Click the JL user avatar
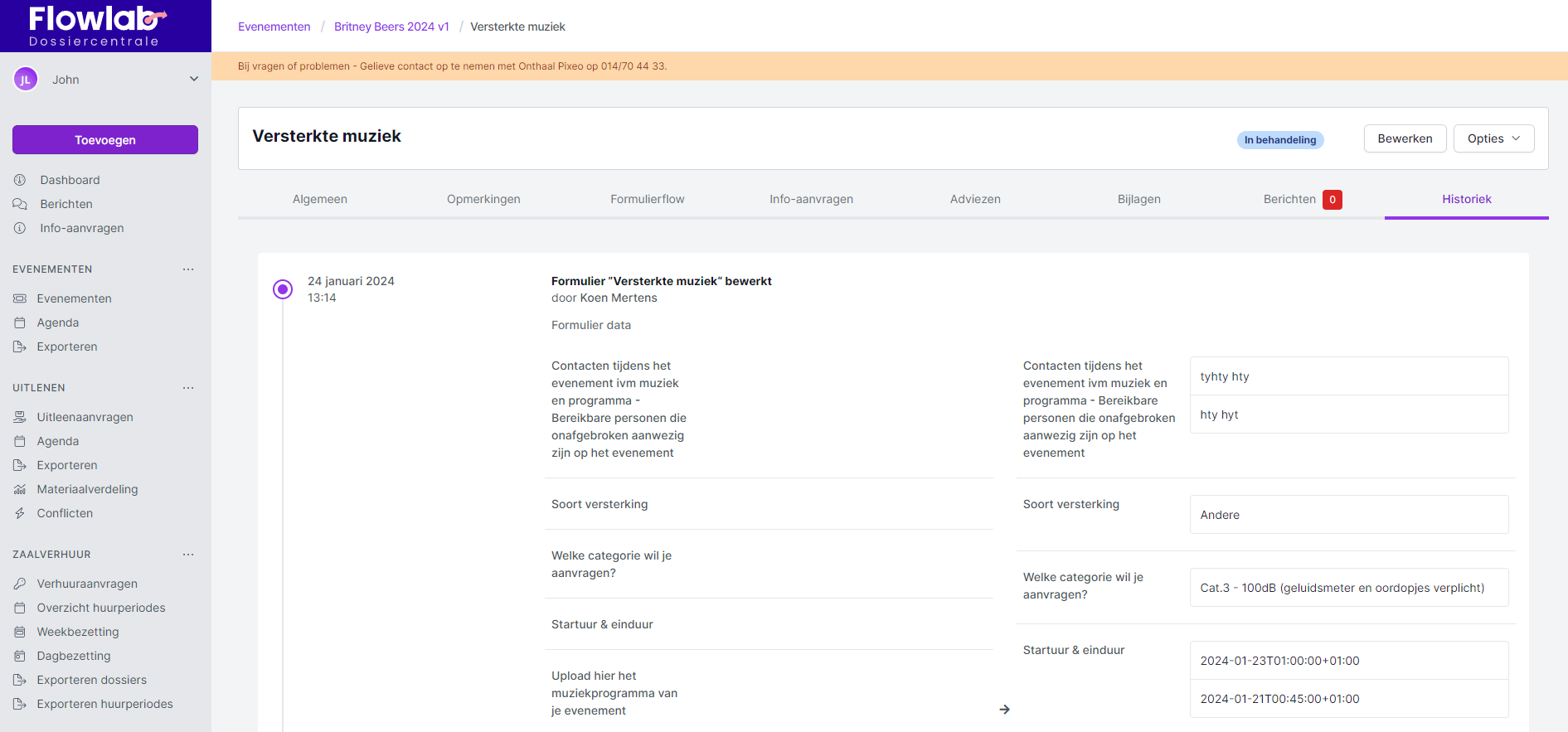1568x732 pixels. point(26,80)
